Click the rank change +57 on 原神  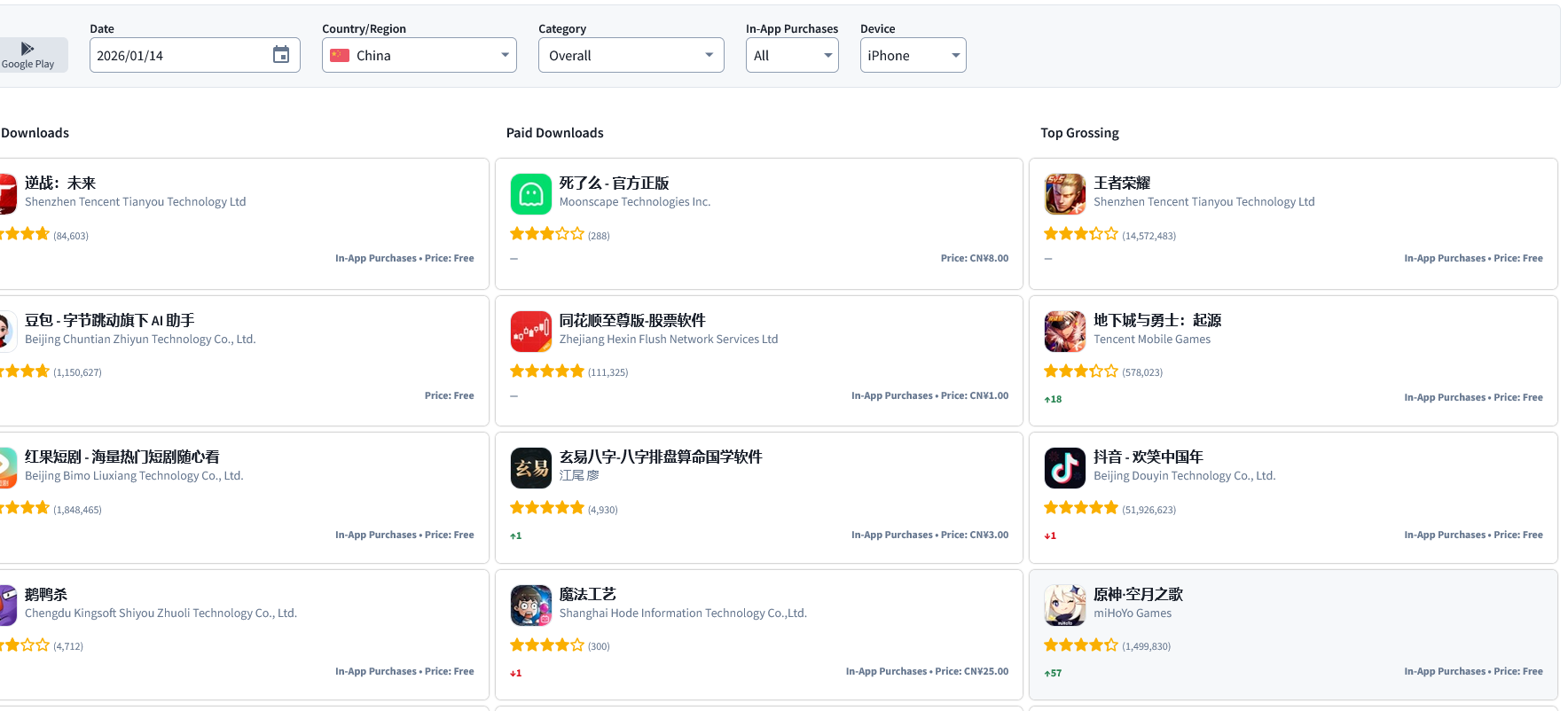(1053, 674)
